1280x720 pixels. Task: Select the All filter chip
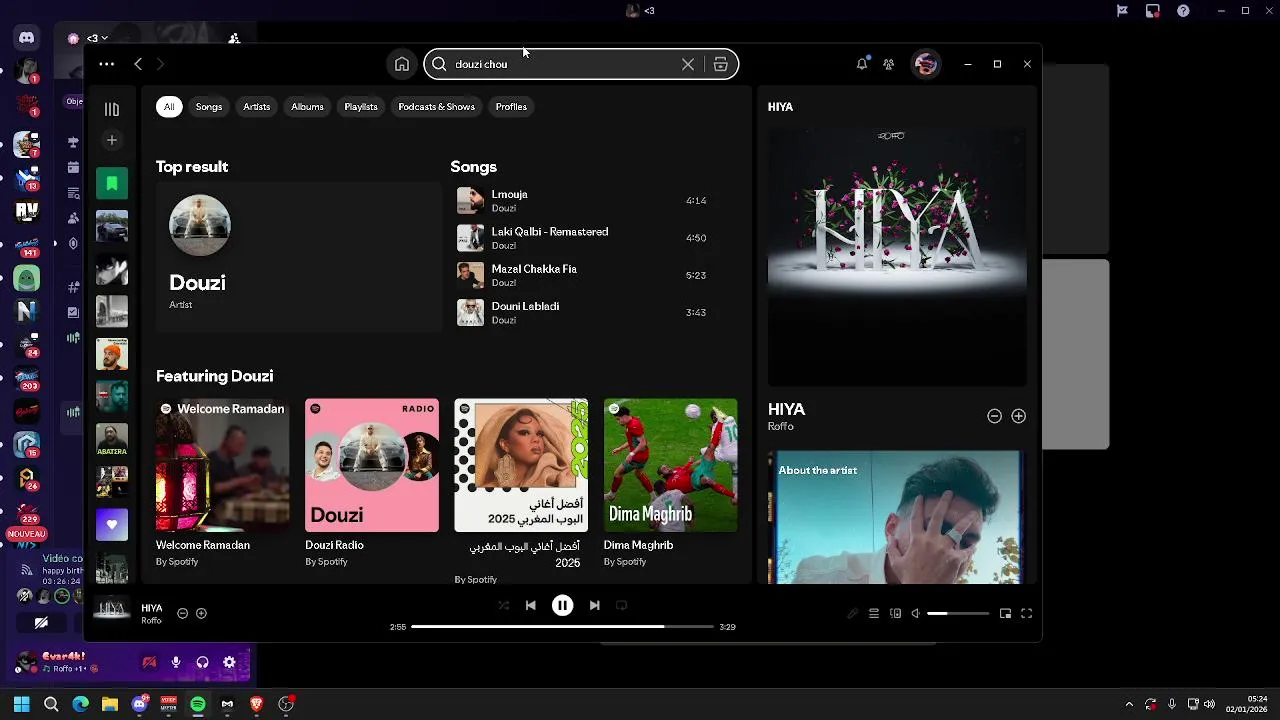pyautogui.click(x=169, y=107)
